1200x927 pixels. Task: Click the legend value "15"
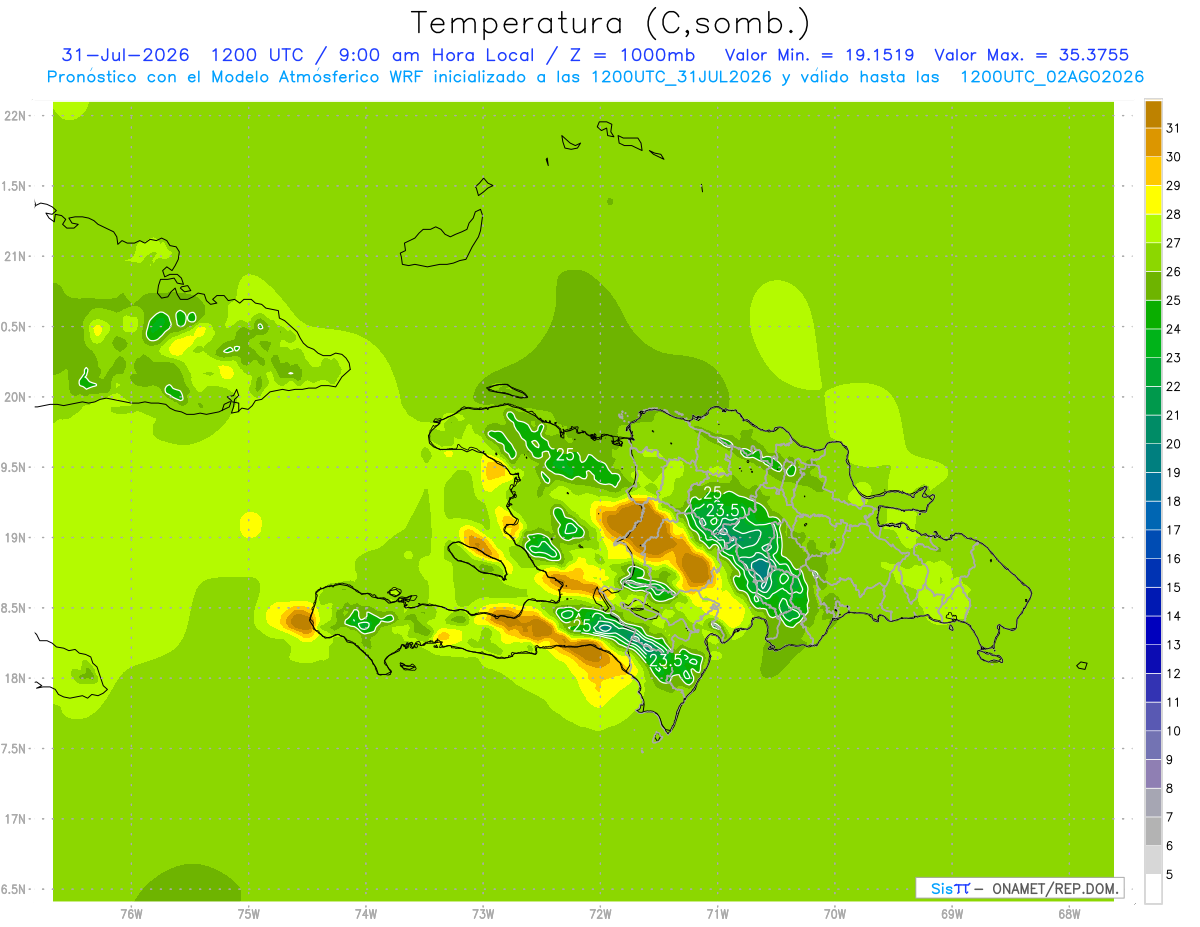tap(1174, 588)
